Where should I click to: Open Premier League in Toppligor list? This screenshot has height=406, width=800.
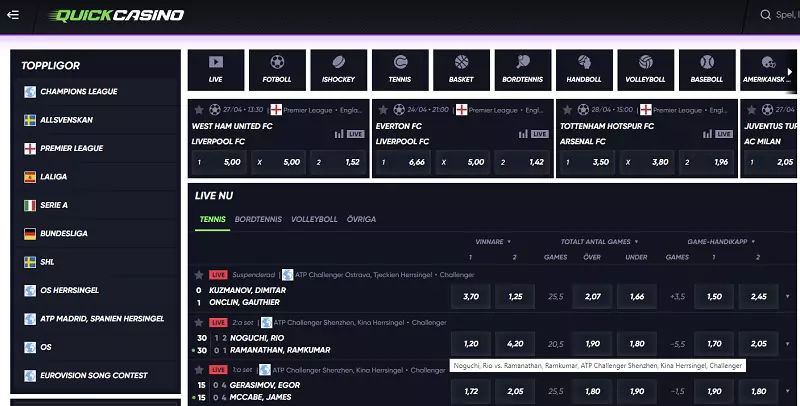71,148
